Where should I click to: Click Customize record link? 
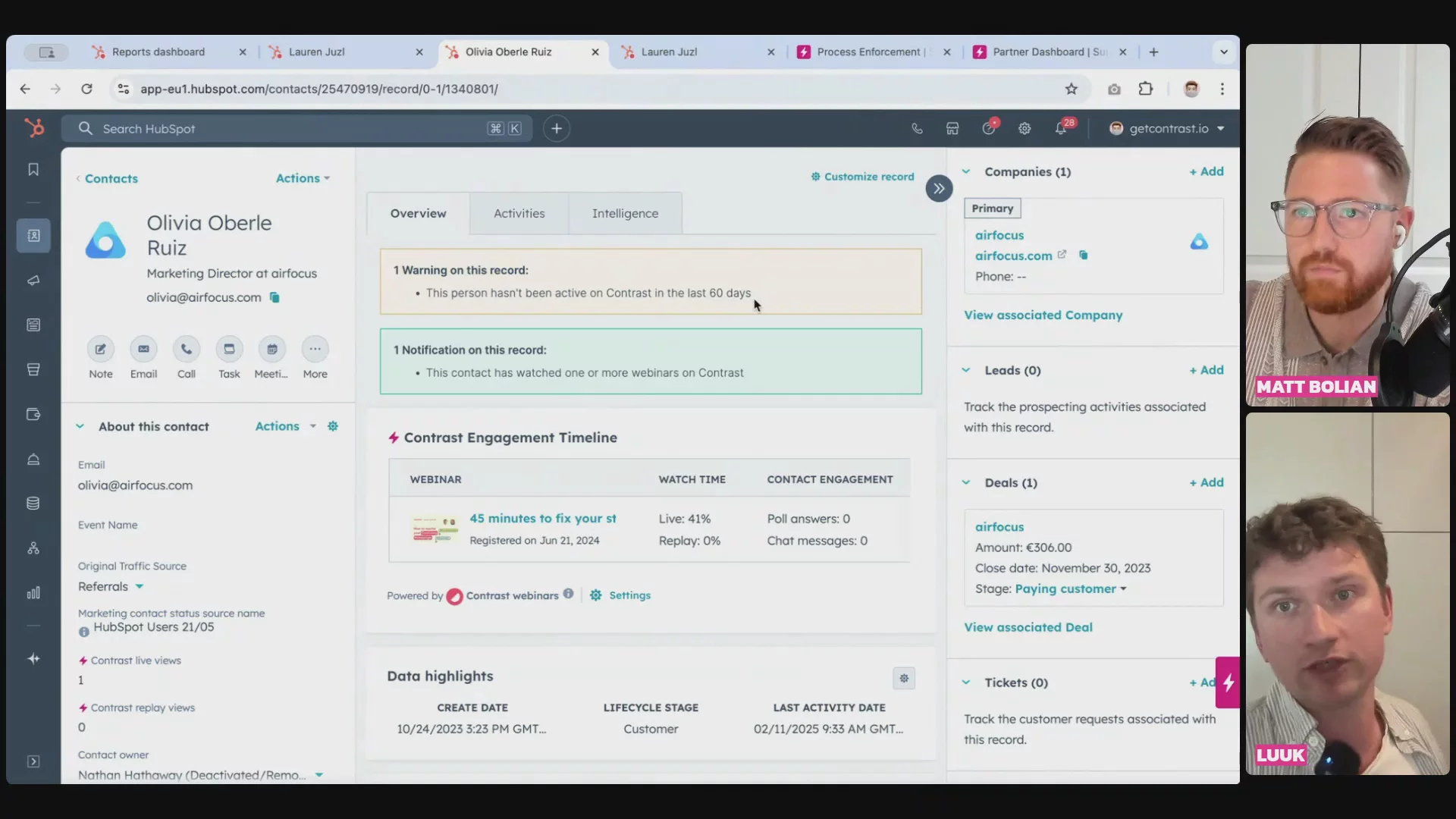pyautogui.click(x=863, y=177)
